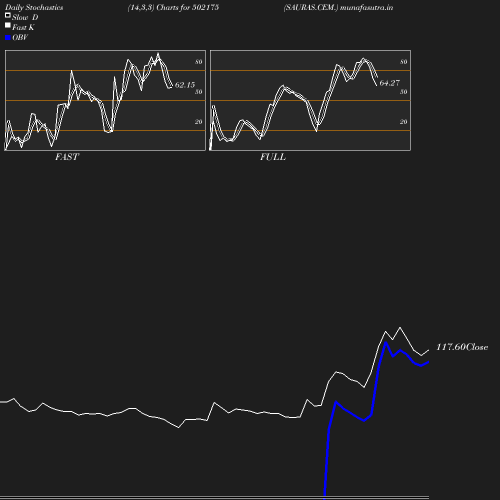Click the FULL stochastic chart panel
Viewport: 500px width, 500px height.
pos(310,100)
